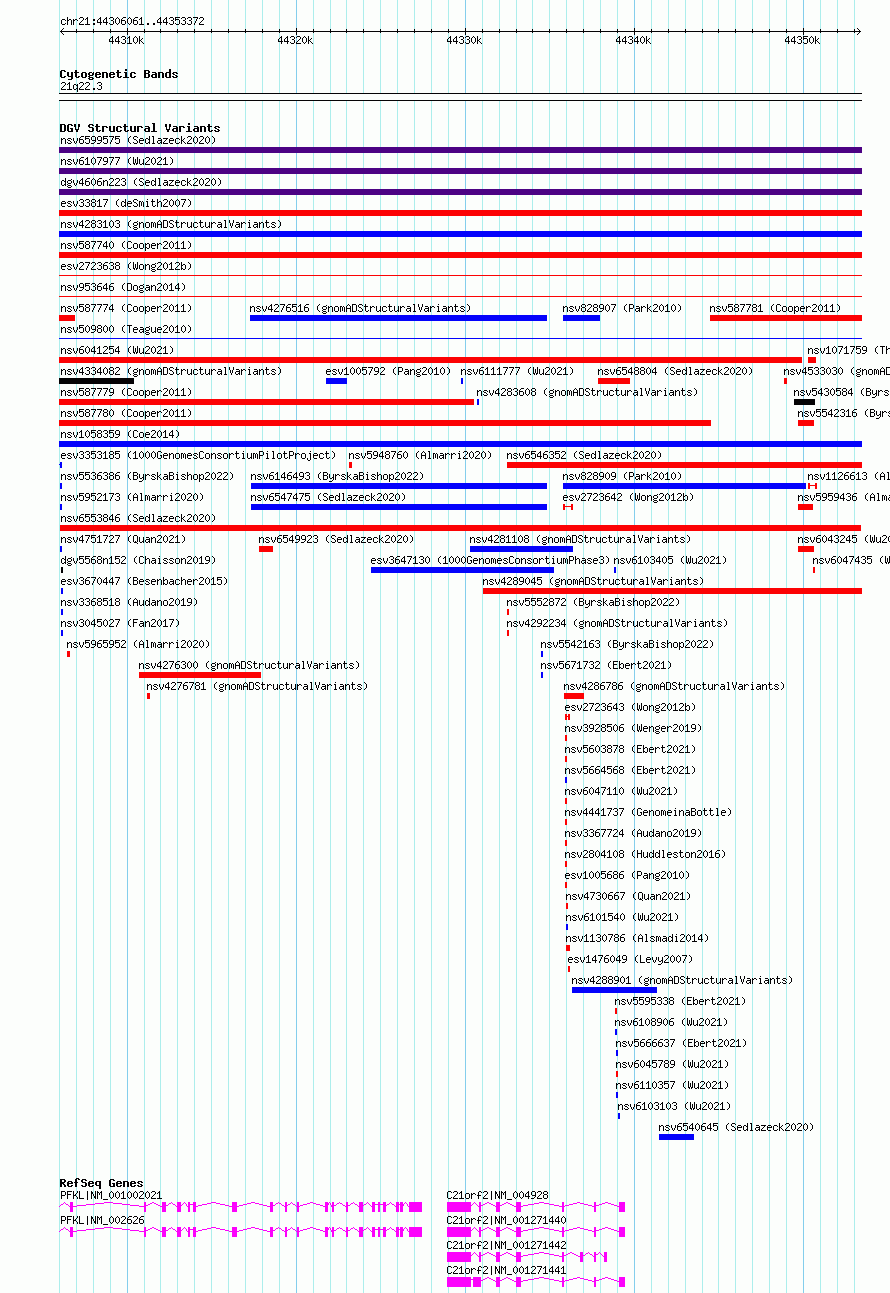Select the nsv6111777 (Wu2021) label

[x=518, y=371]
